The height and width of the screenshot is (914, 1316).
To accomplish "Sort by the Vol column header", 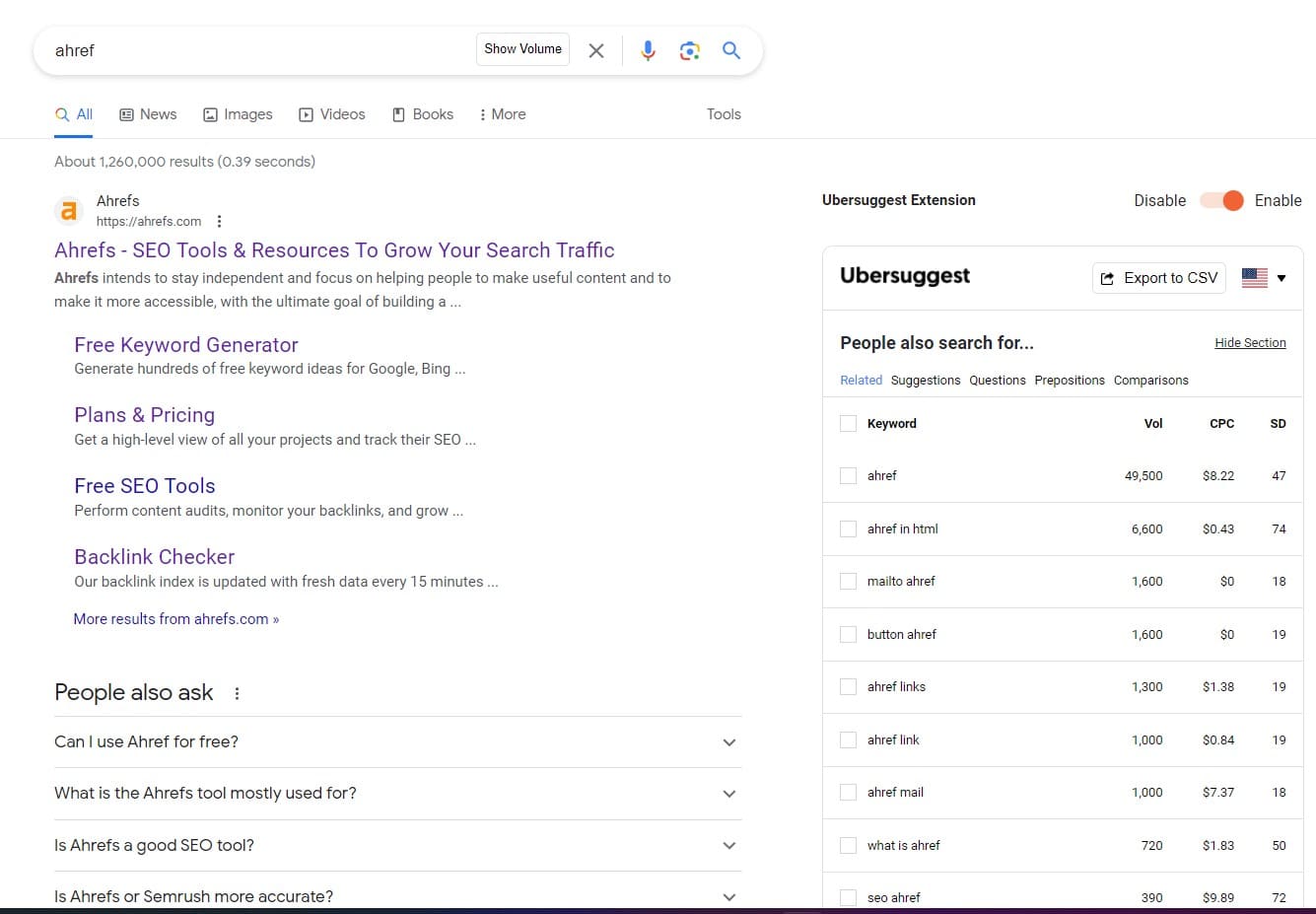I will tap(1153, 424).
